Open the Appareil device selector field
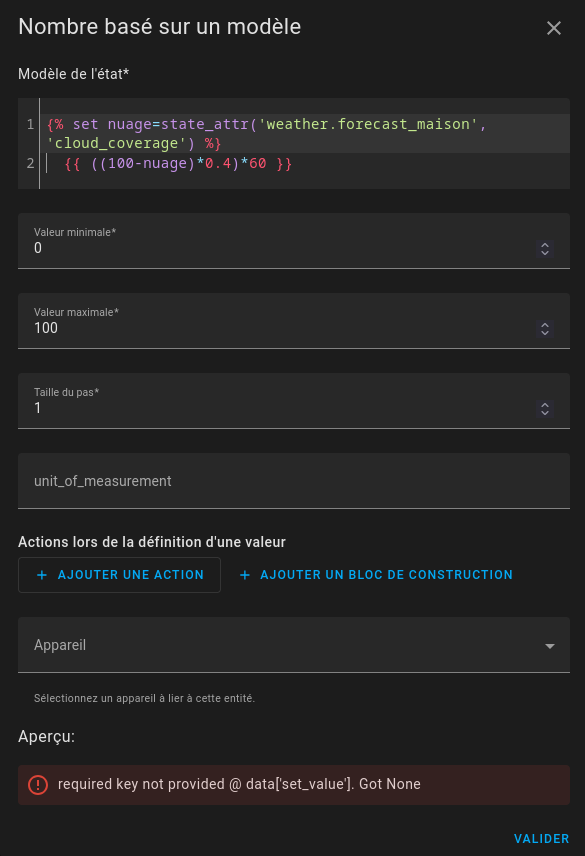Image resolution: width=585 pixels, height=856 pixels. coord(294,645)
